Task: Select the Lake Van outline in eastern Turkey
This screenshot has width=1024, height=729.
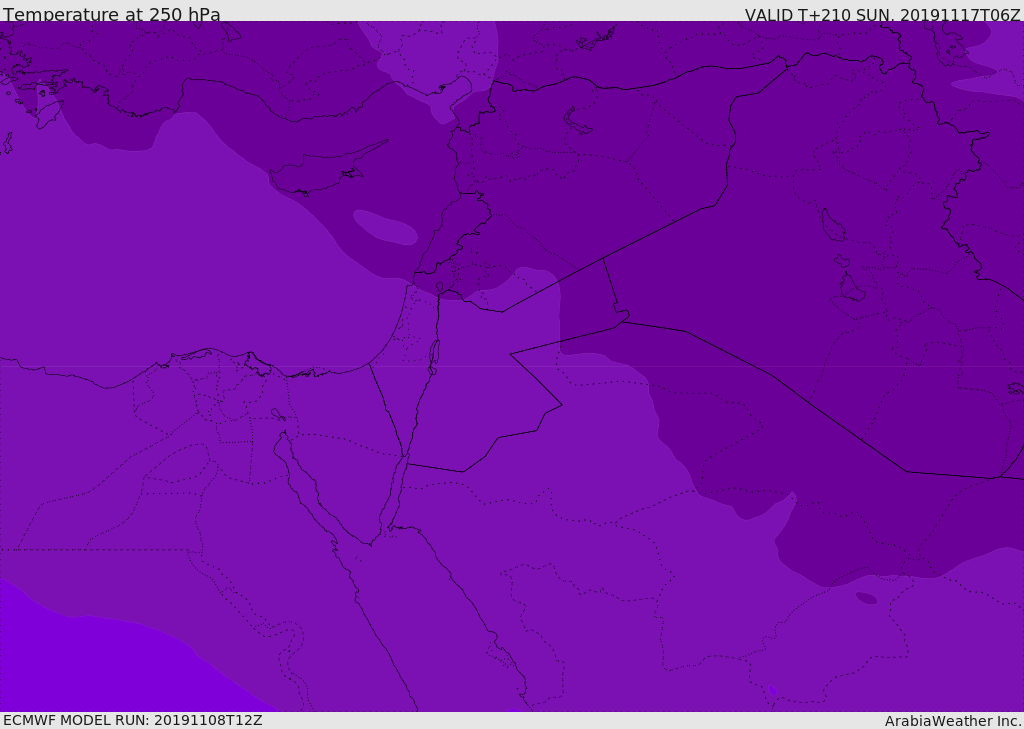Action: 578,121
